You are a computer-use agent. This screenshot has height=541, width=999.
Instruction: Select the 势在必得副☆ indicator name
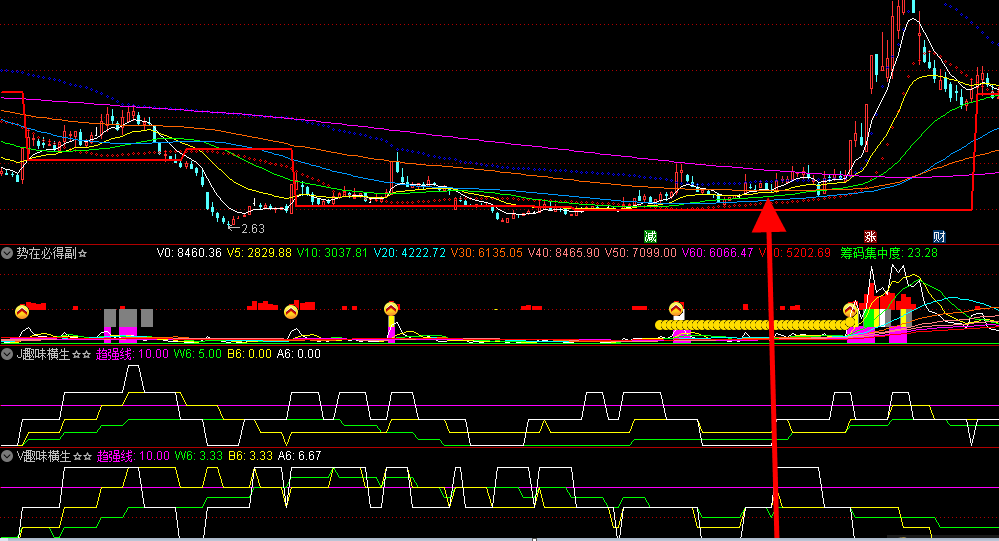(x=52, y=253)
